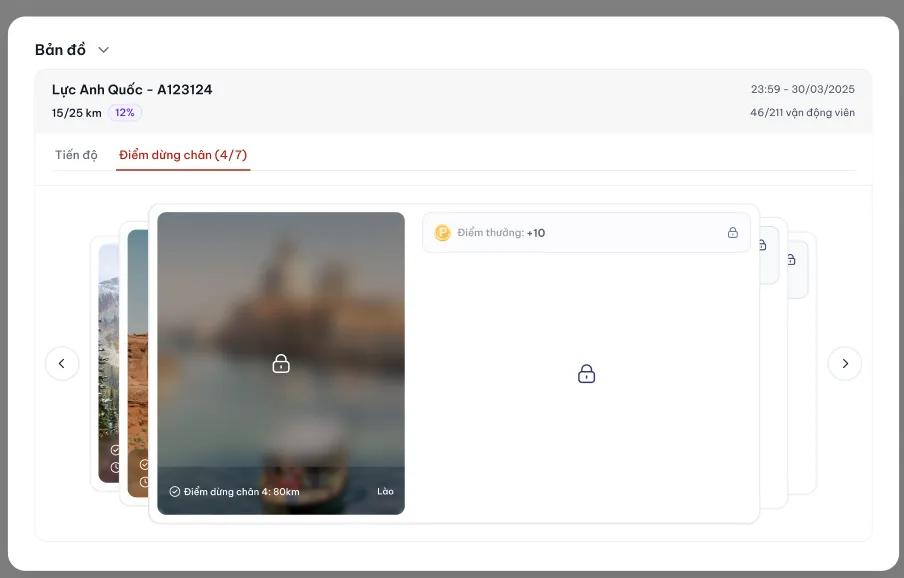Image resolution: width=904 pixels, height=578 pixels.
Task: Click the lock icon in the Điểm thưởng row
Action: click(x=732, y=233)
